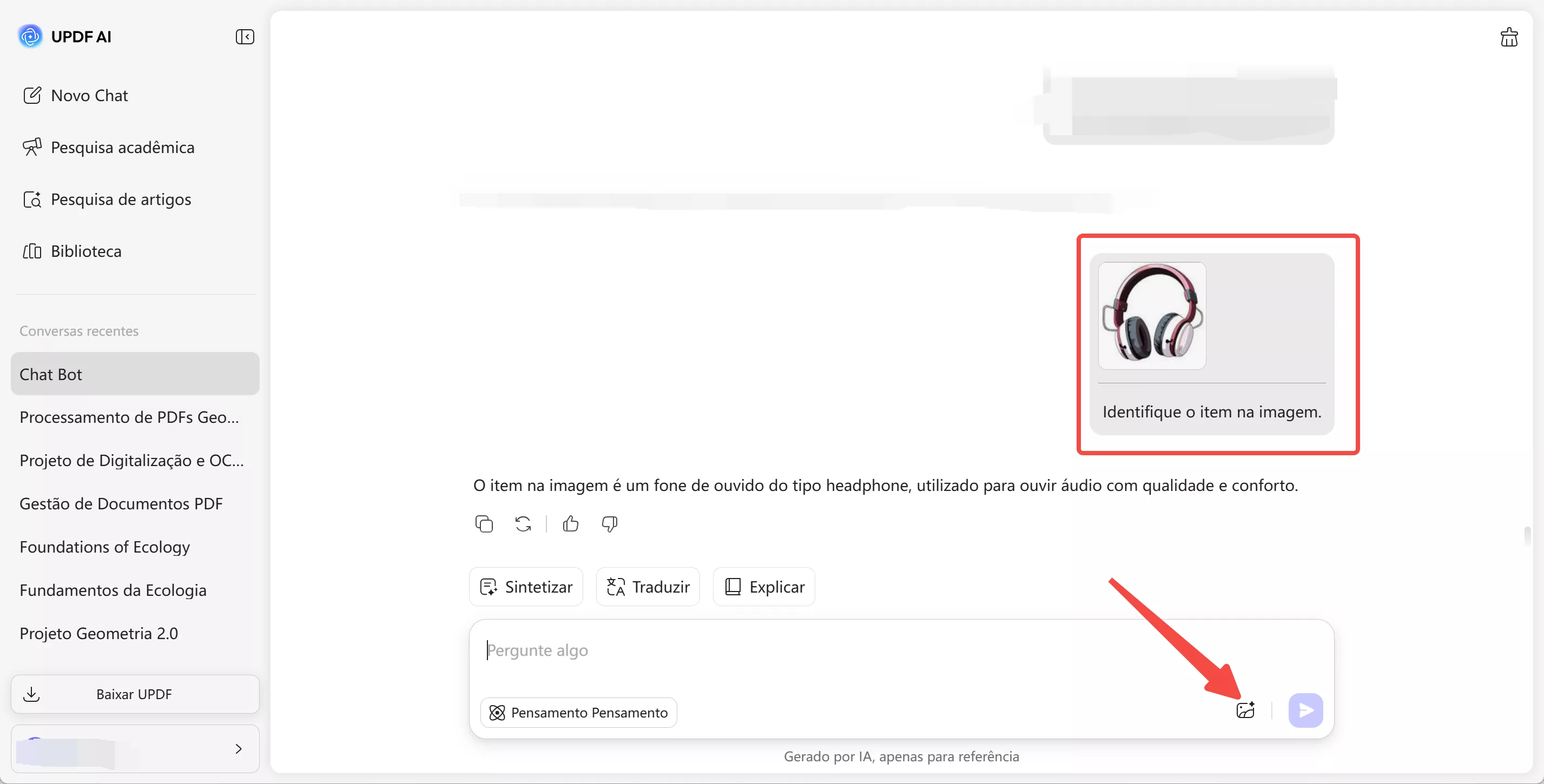Image resolution: width=1544 pixels, height=784 pixels.
Task: Click the Explicar action button
Action: [763, 586]
